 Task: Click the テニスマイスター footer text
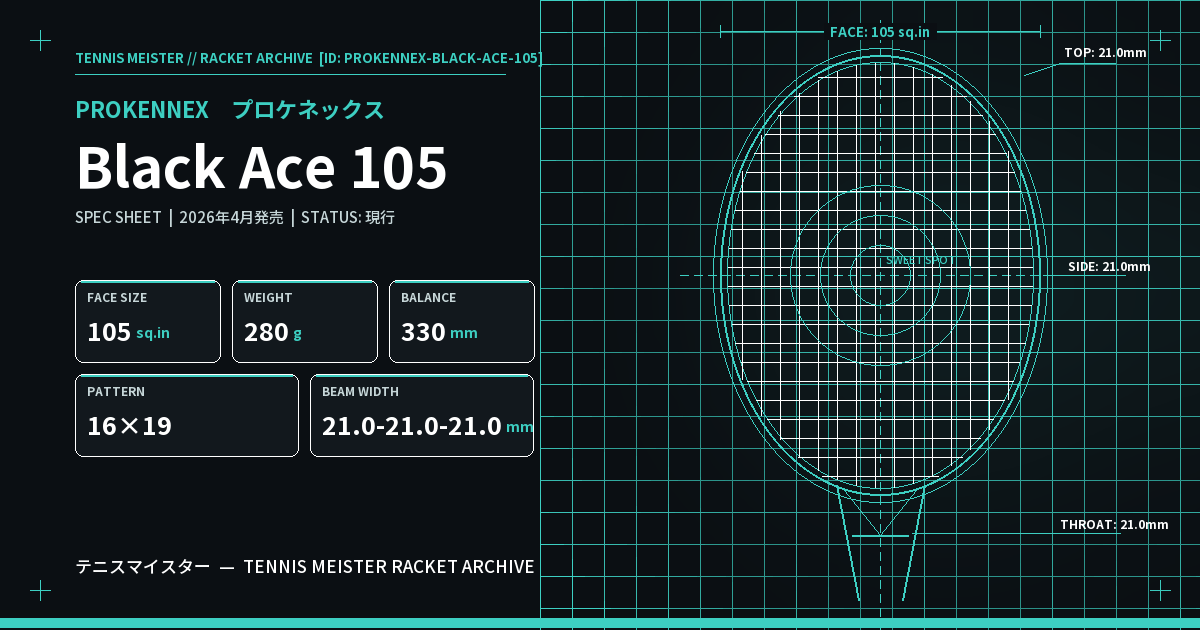[143, 567]
